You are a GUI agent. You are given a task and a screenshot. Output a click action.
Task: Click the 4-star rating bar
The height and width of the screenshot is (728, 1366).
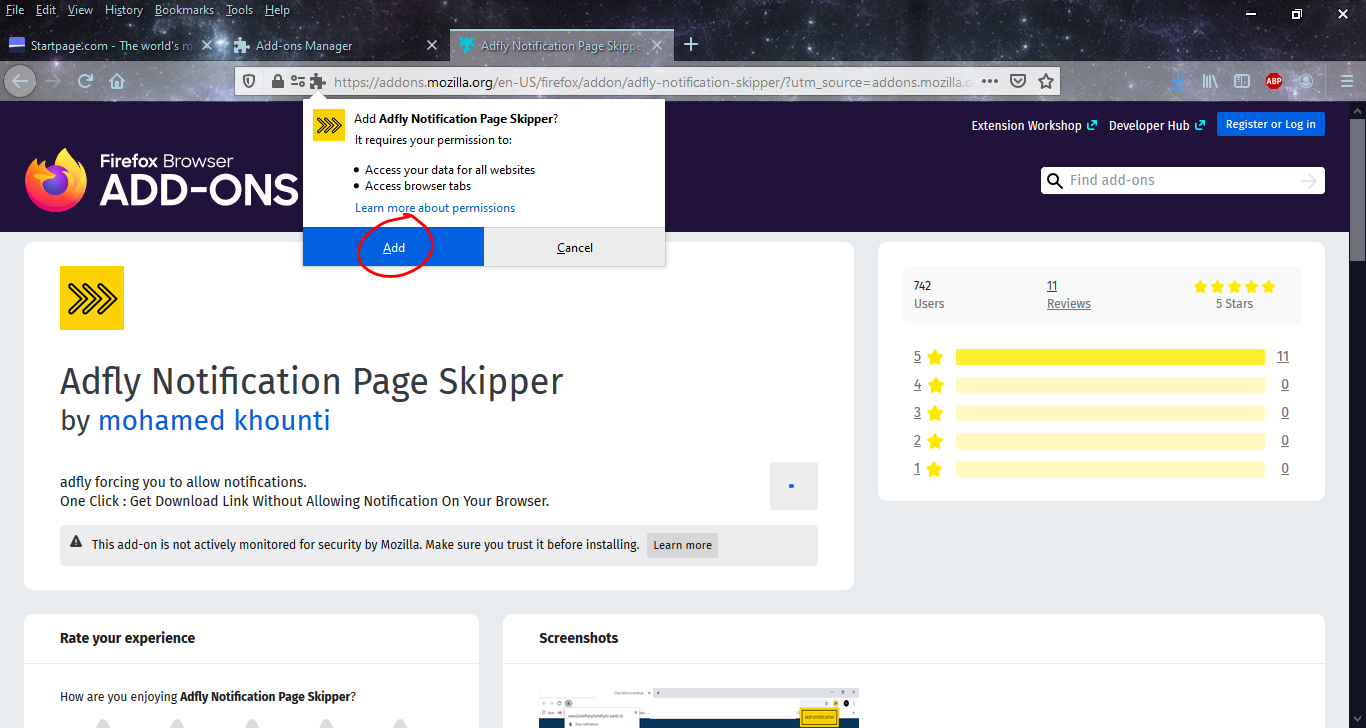[1110, 385]
